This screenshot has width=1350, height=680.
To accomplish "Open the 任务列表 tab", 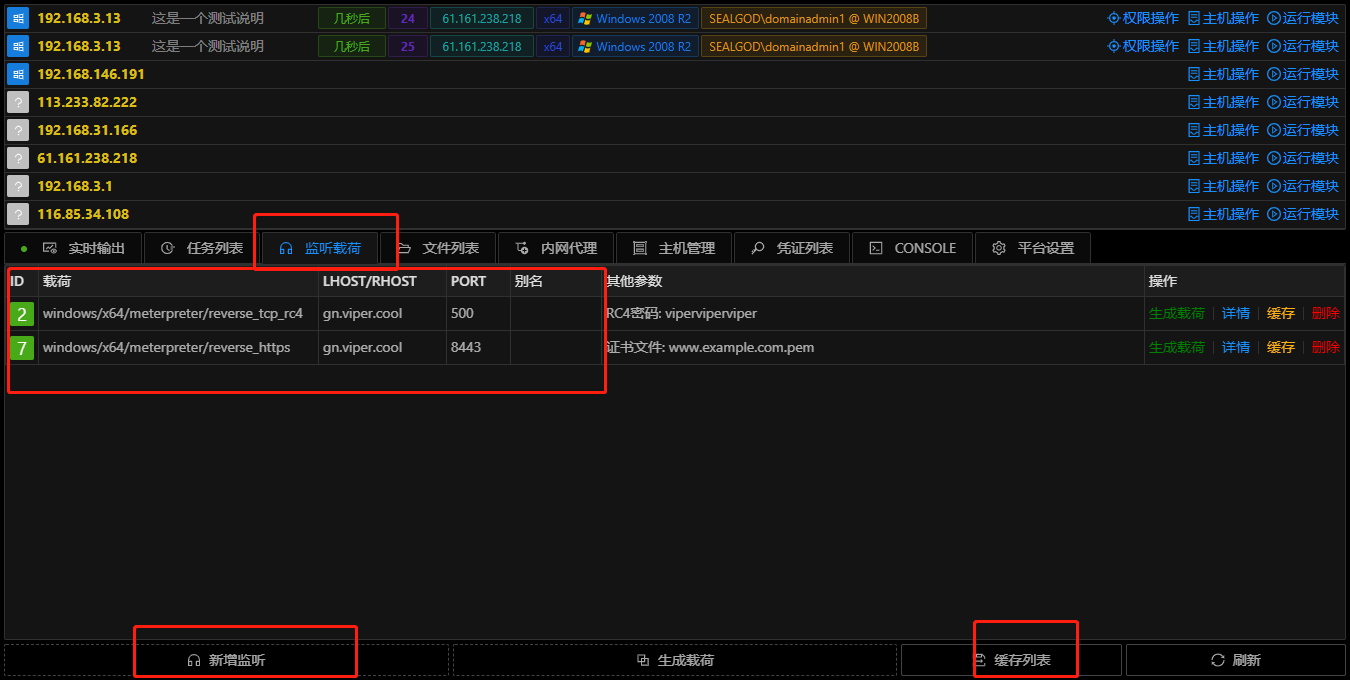I will [202, 248].
